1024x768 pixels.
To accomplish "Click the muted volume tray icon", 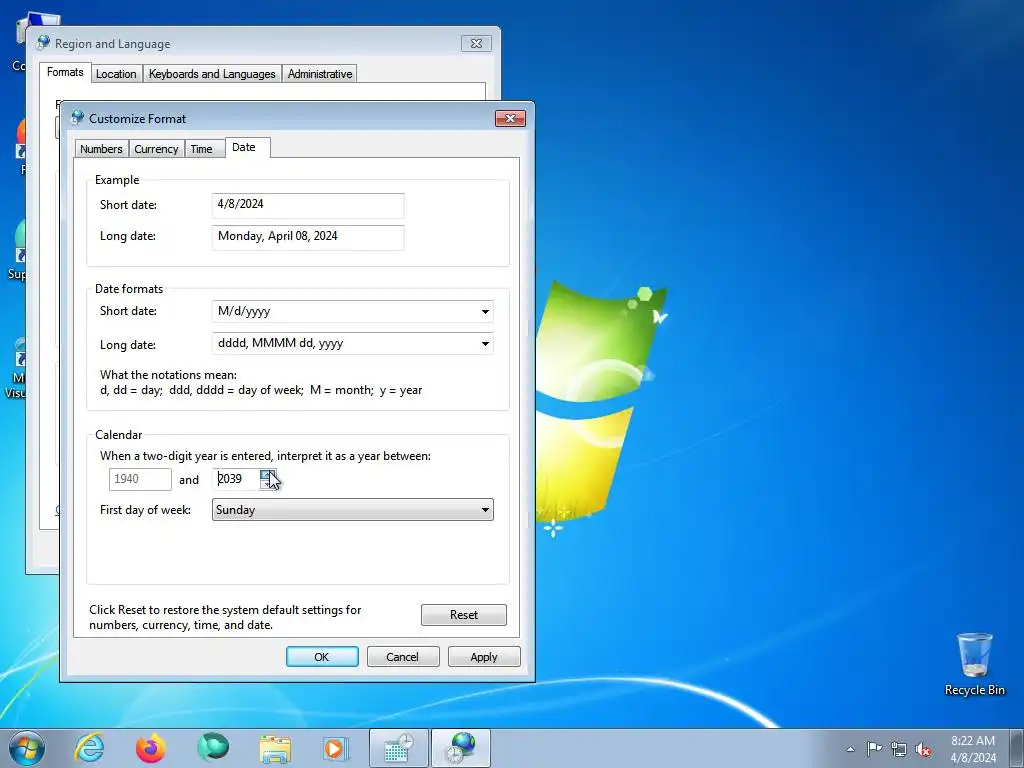I will point(923,749).
